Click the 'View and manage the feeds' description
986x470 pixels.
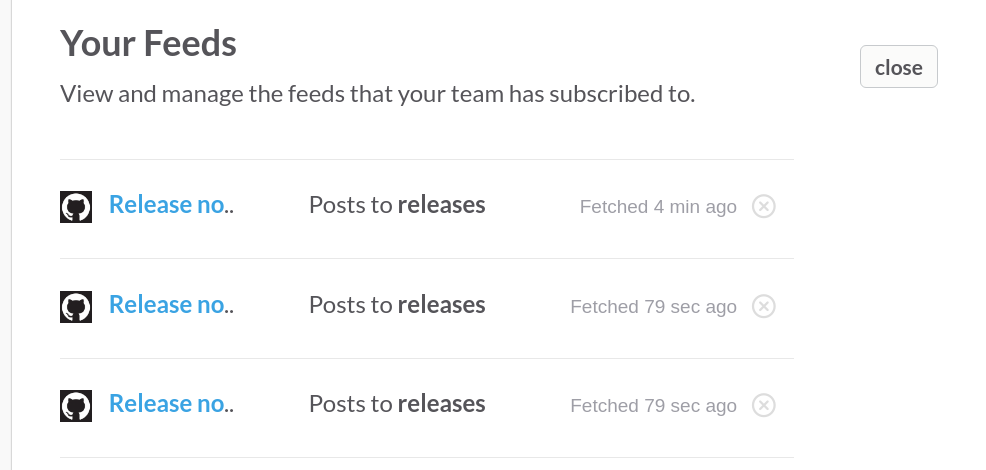(377, 94)
